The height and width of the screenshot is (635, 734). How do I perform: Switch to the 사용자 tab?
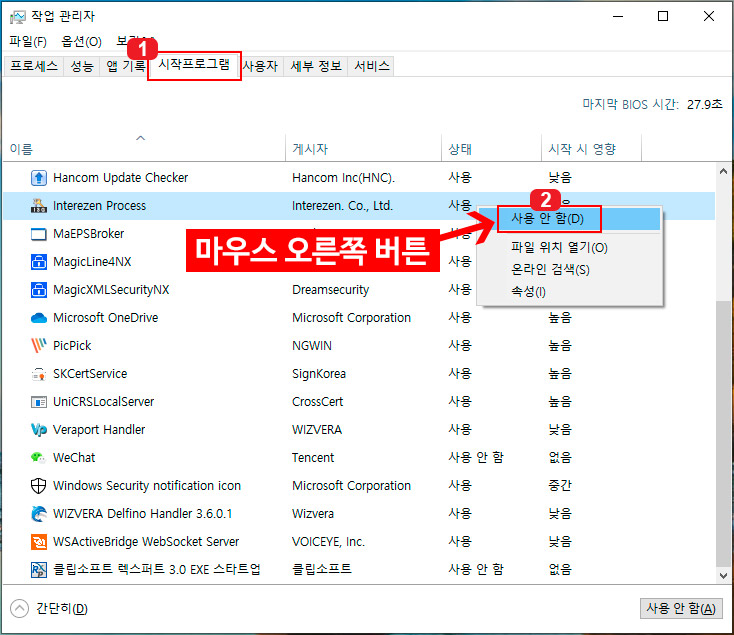(260, 66)
